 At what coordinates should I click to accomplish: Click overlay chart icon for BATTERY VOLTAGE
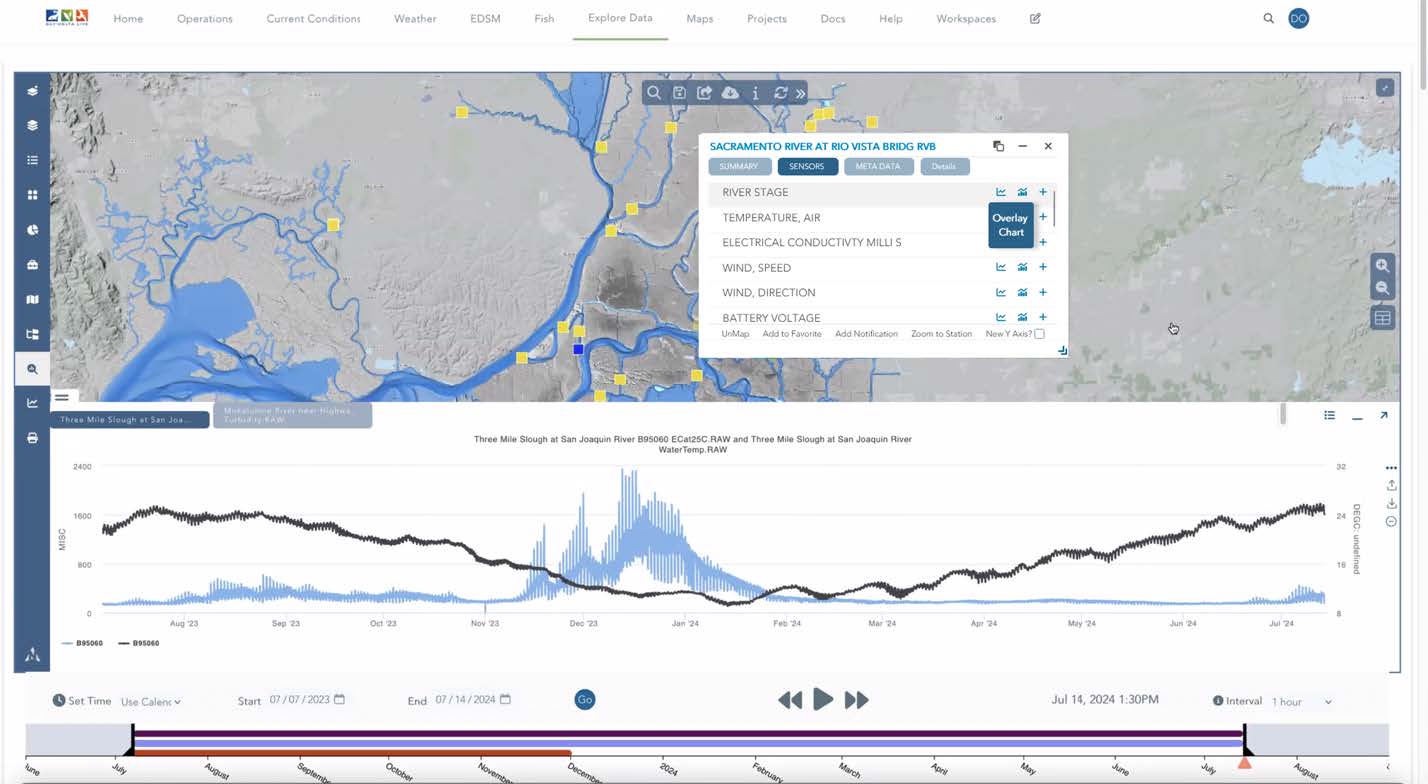click(x=1022, y=317)
